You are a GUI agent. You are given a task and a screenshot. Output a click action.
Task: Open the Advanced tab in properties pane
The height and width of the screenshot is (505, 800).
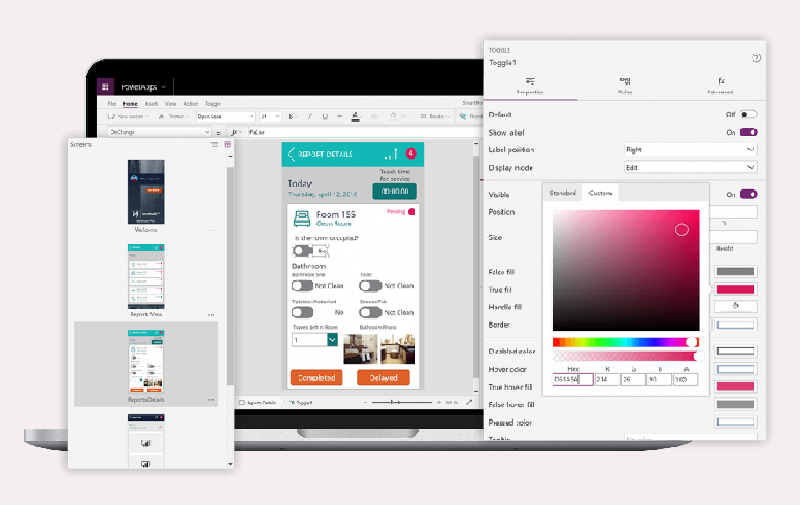click(720, 86)
